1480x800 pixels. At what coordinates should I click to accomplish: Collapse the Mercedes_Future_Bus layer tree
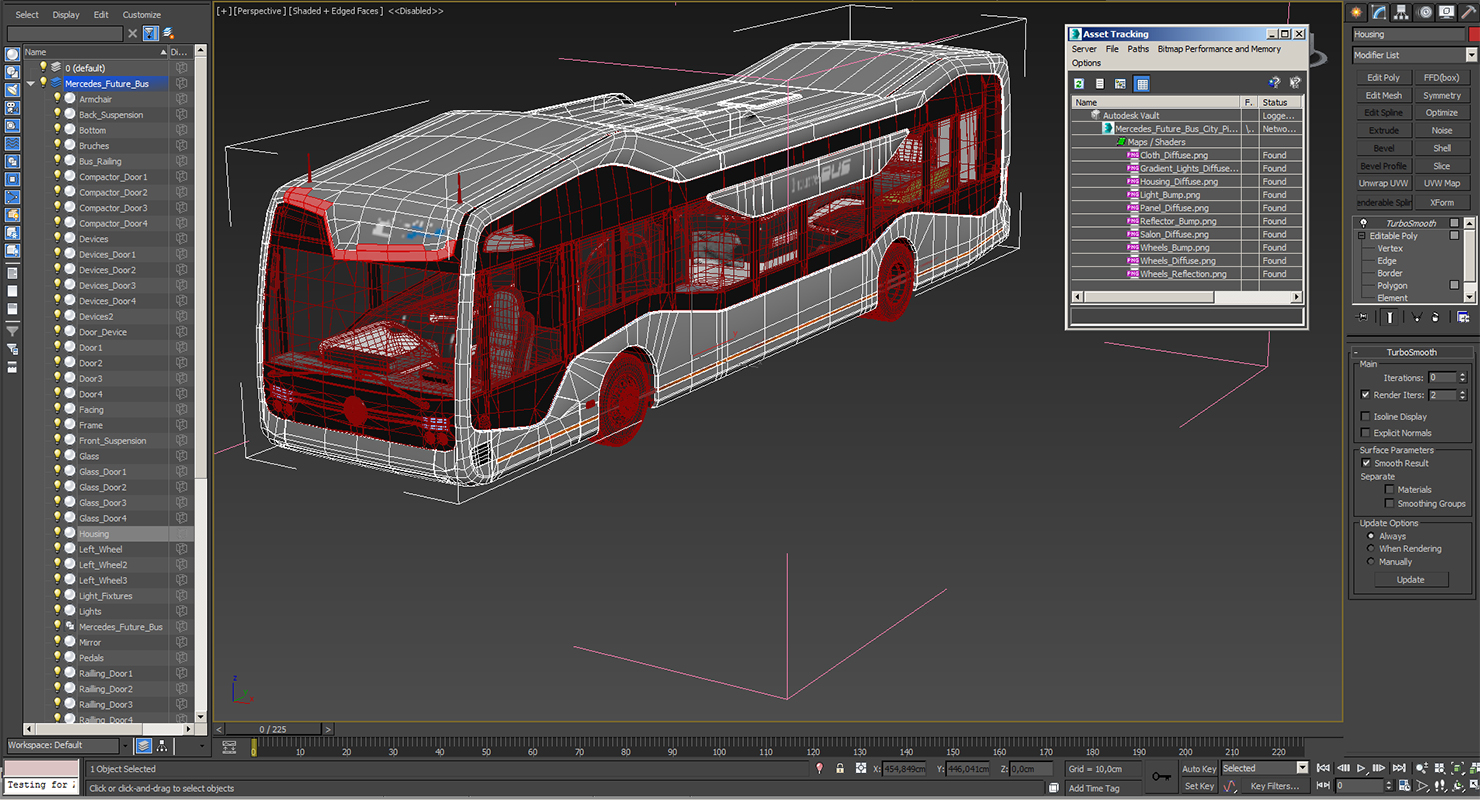tap(31, 84)
